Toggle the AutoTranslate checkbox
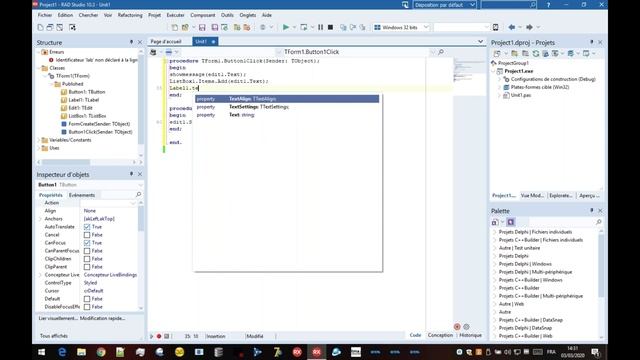 coord(87,227)
